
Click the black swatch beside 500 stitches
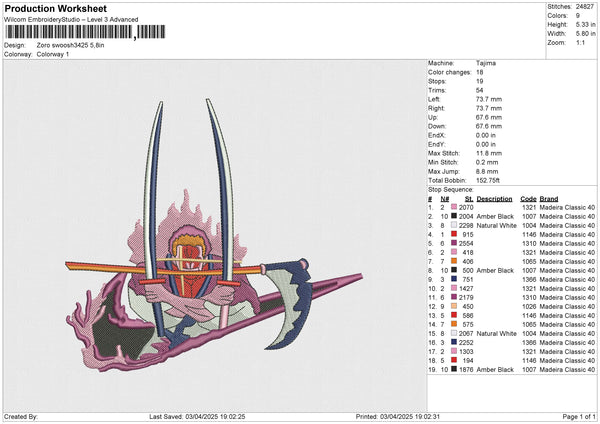point(454,270)
